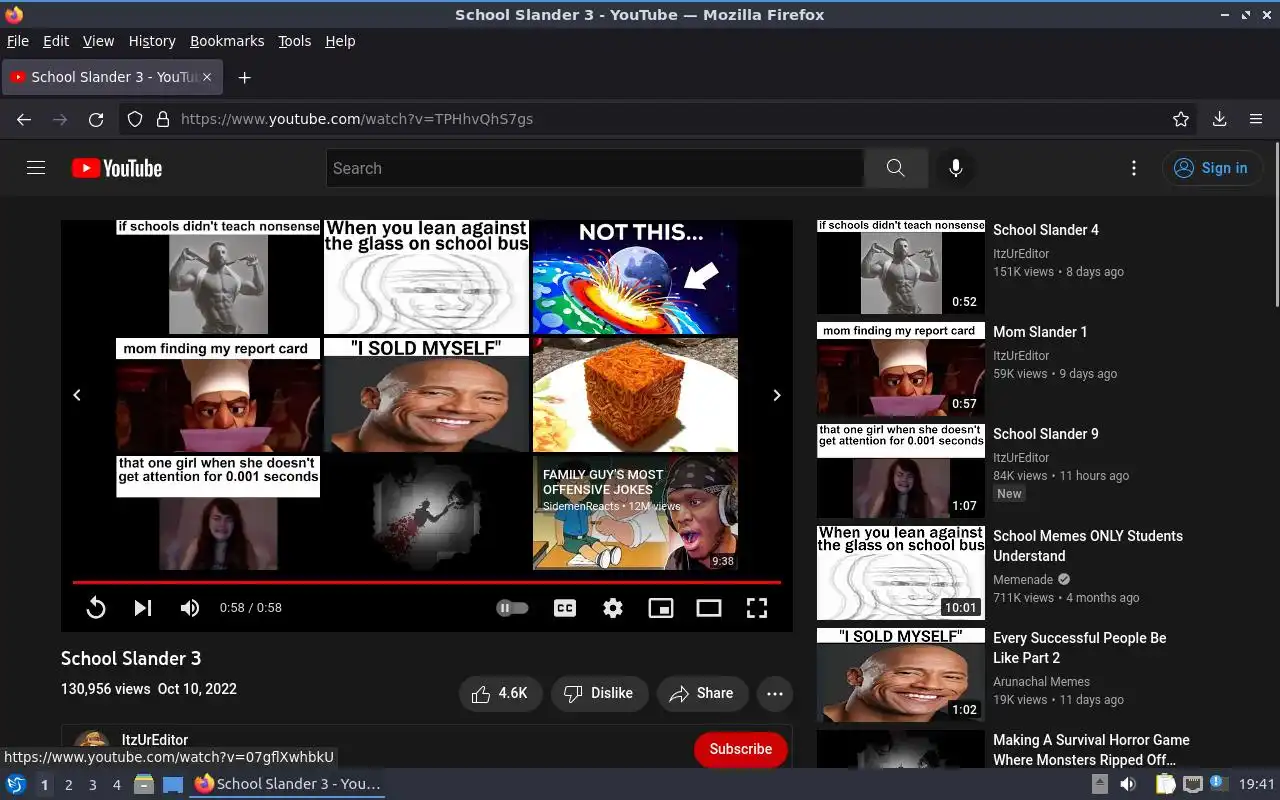
Task: Open School Slander 9 video title
Action: [x=1046, y=434]
